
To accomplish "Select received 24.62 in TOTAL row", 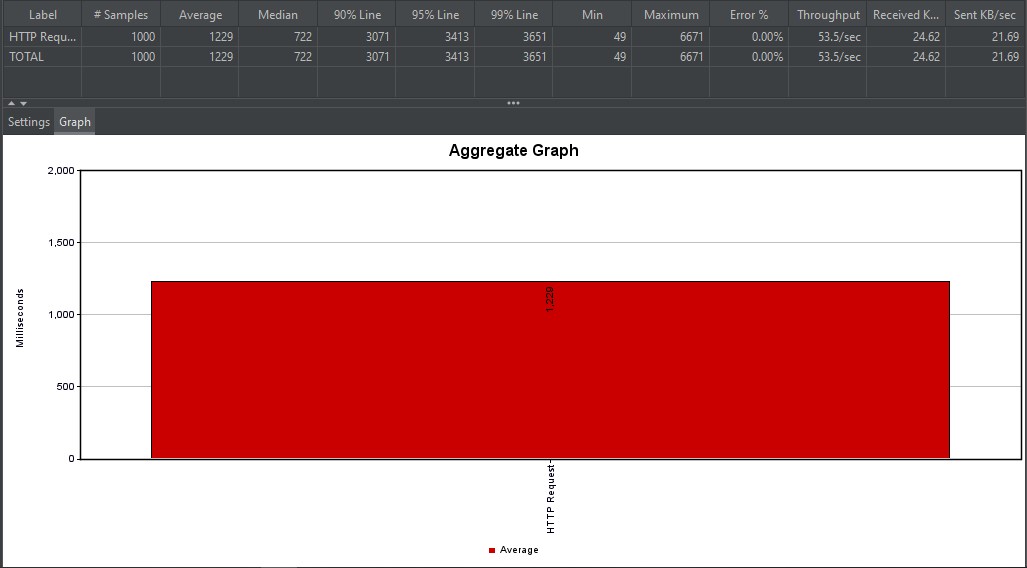I will (906, 57).
